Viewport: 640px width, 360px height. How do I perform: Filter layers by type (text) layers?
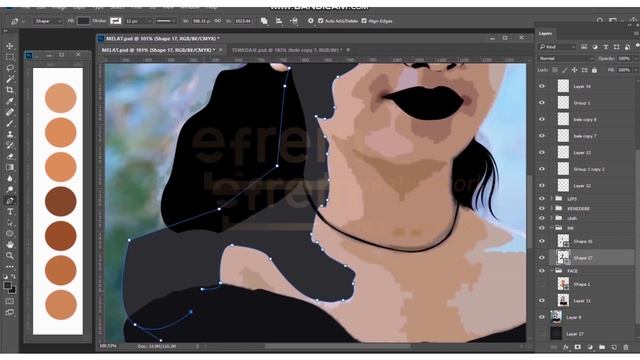(606, 47)
